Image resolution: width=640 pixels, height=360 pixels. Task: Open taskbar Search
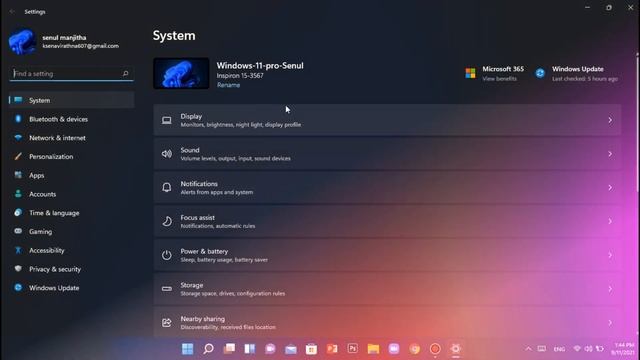pyautogui.click(x=208, y=349)
